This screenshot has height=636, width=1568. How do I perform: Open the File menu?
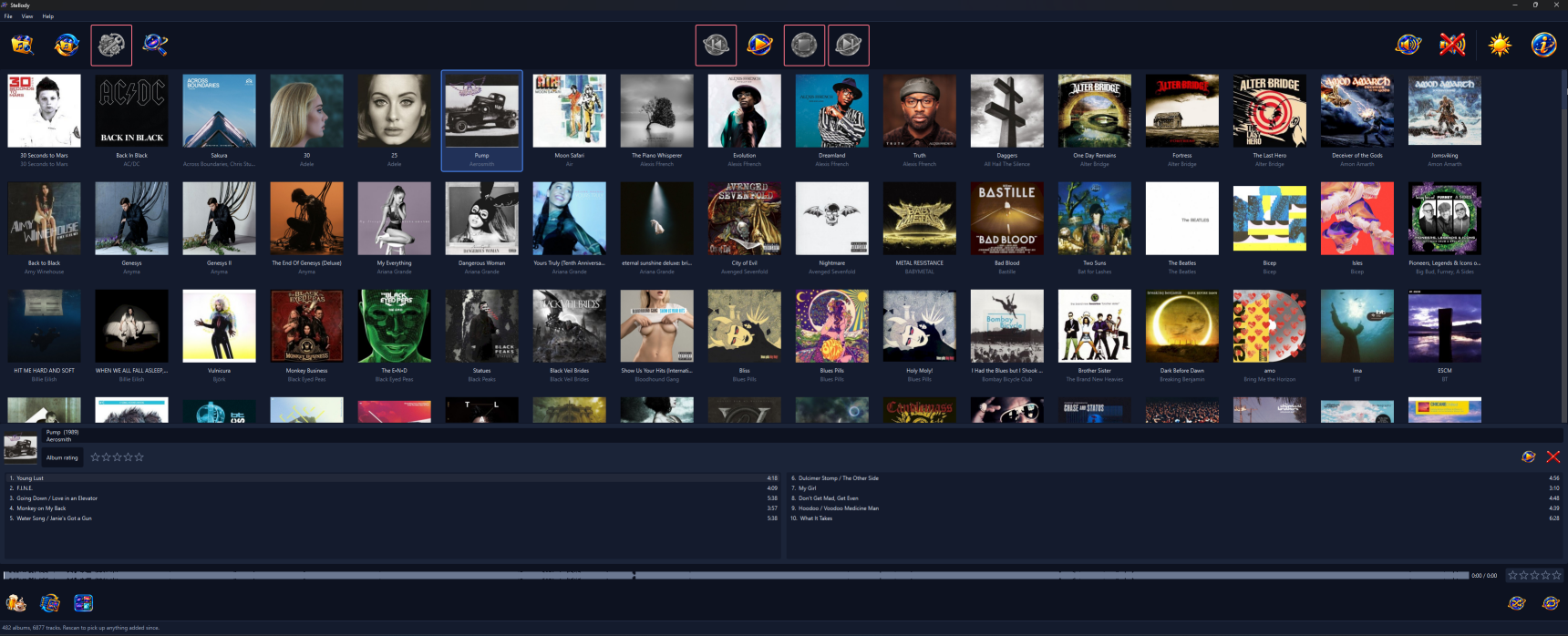[x=8, y=16]
